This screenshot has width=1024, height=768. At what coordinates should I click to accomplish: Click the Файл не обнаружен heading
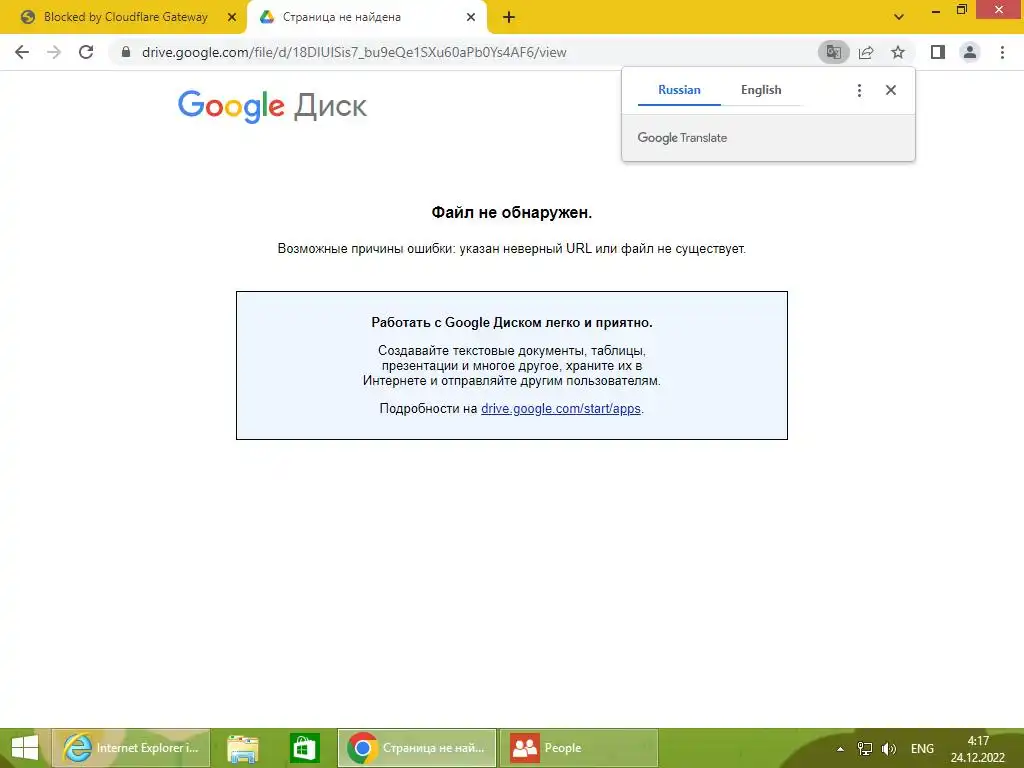(511, 212)
